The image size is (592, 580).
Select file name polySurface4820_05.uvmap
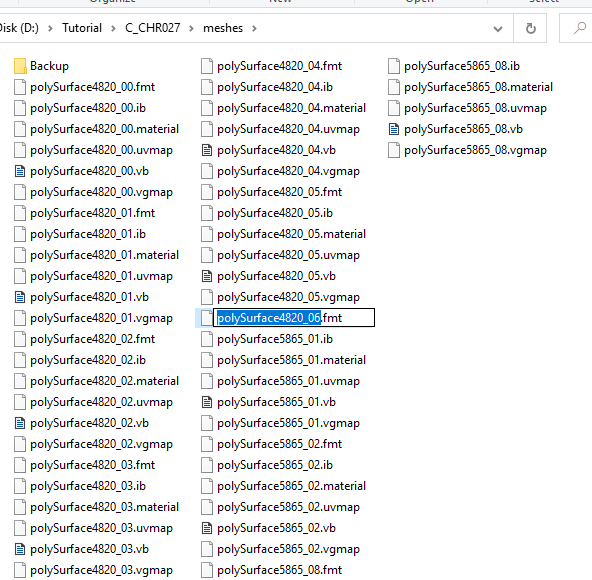click(288, 255)
